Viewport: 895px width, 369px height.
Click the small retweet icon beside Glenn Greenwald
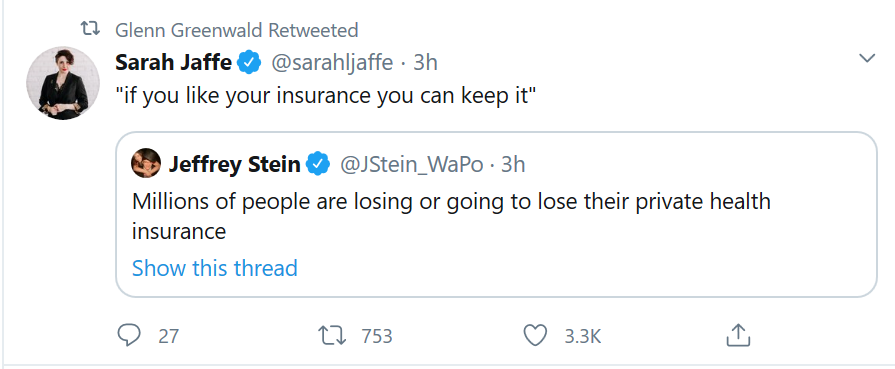pyautogui.click(x=90, y=29)
